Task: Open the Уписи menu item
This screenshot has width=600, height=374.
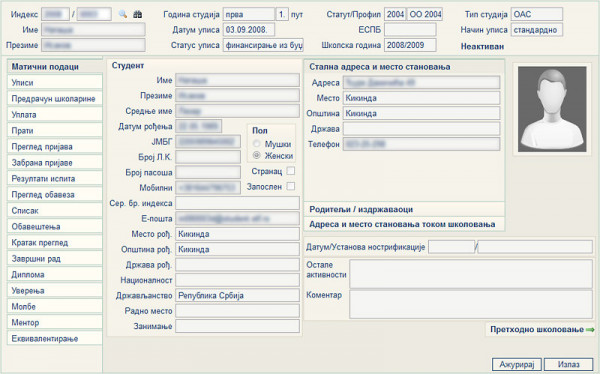Action: point(55,83)
